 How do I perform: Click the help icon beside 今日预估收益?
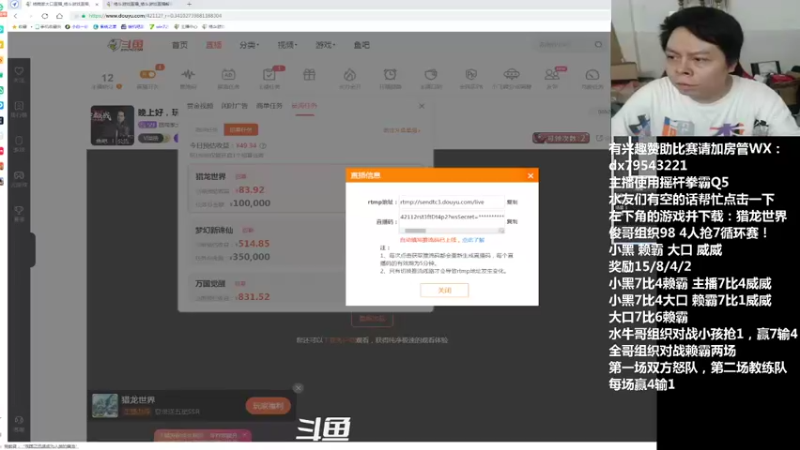pos(263,145)
